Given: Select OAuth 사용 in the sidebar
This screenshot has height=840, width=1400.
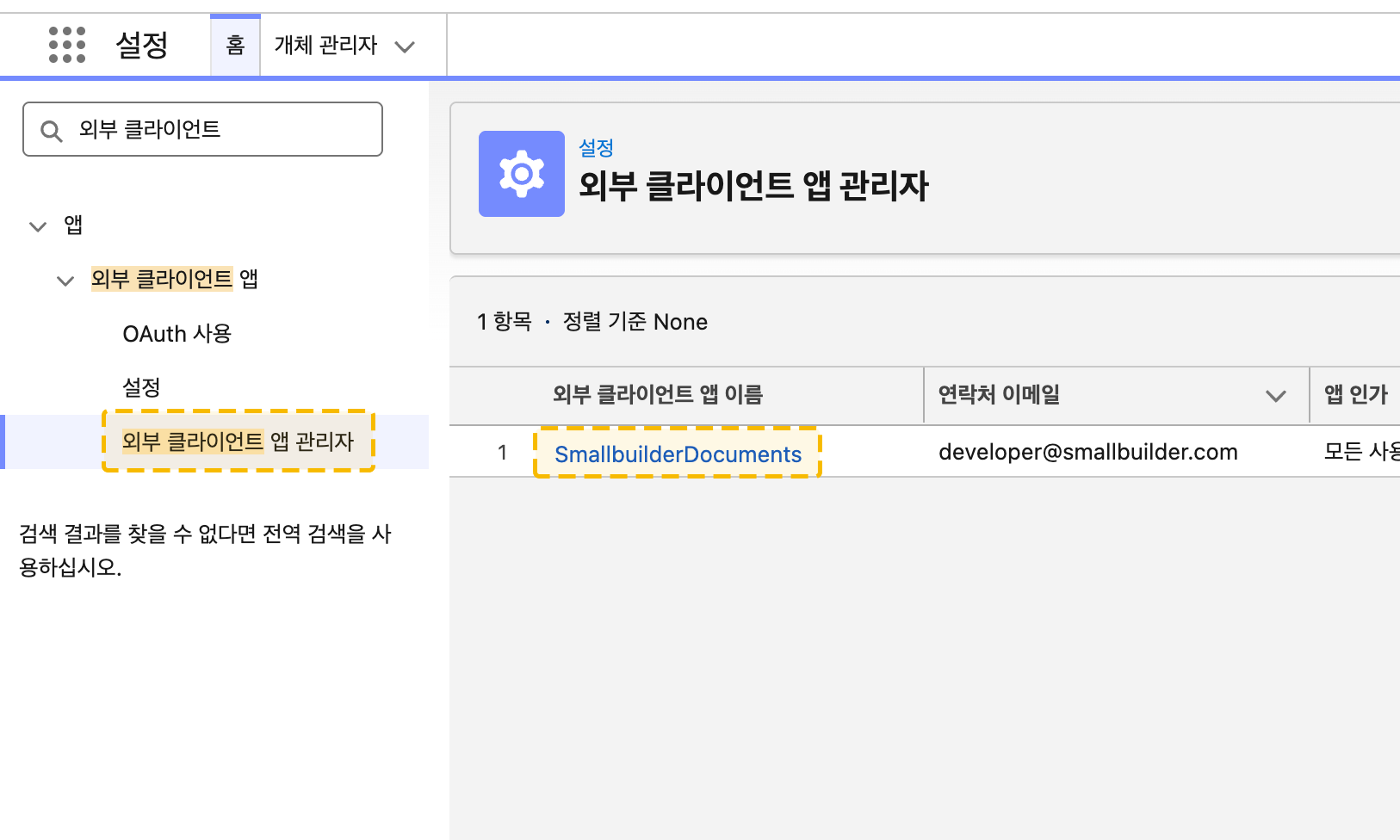Looking at the screenshot, I should click(177, 334).
